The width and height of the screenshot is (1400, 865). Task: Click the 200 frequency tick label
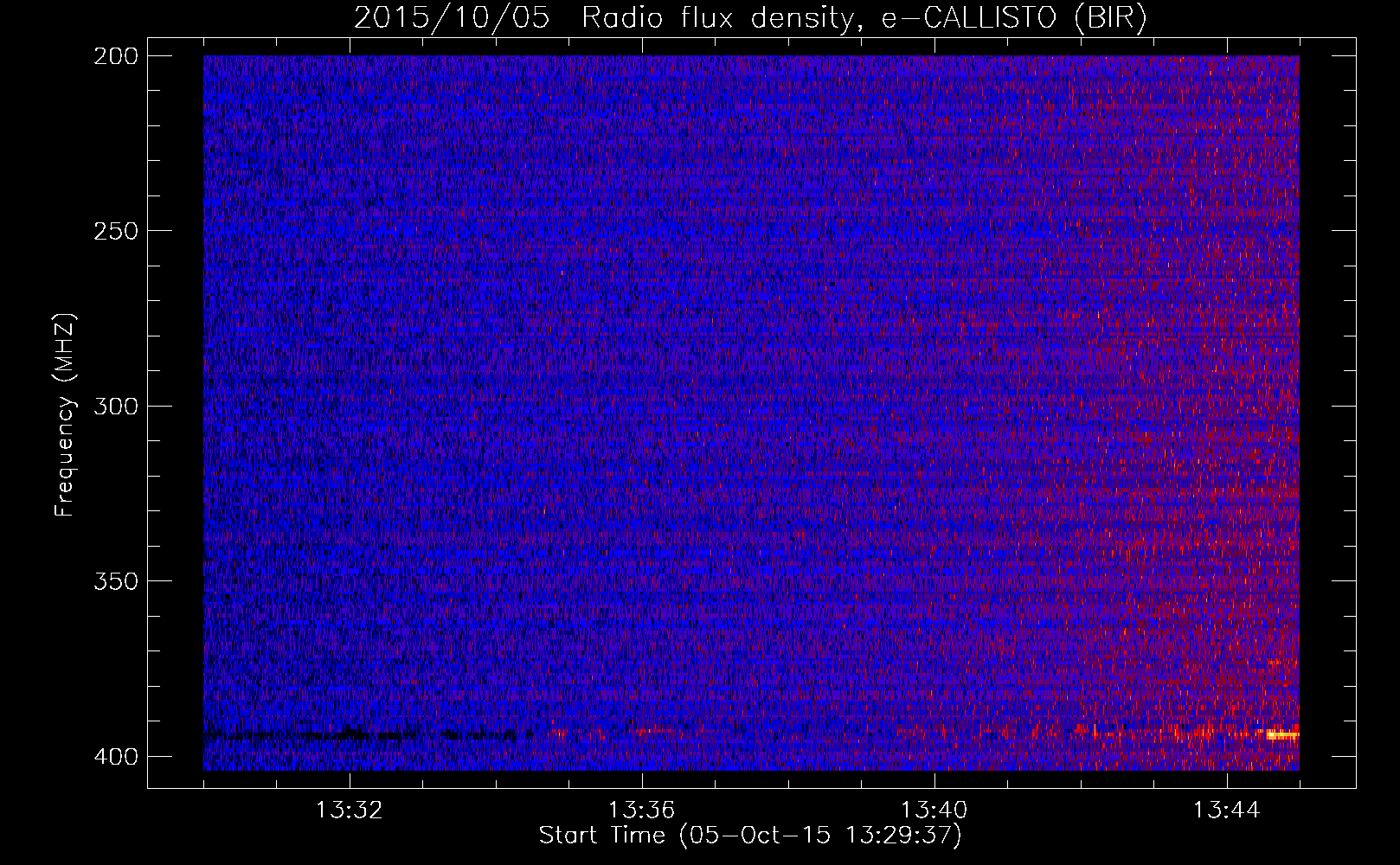click(x=115, y=56)
